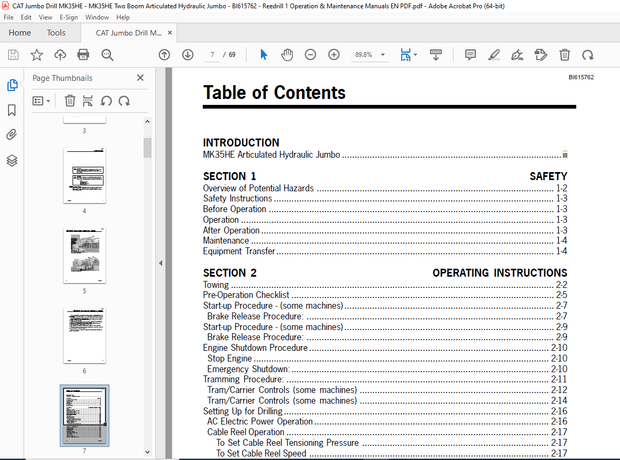The width and height of the screenshot is (620, 460).
Task: Open the thumbnails options menu dropdown
Action: coord(41,101)
